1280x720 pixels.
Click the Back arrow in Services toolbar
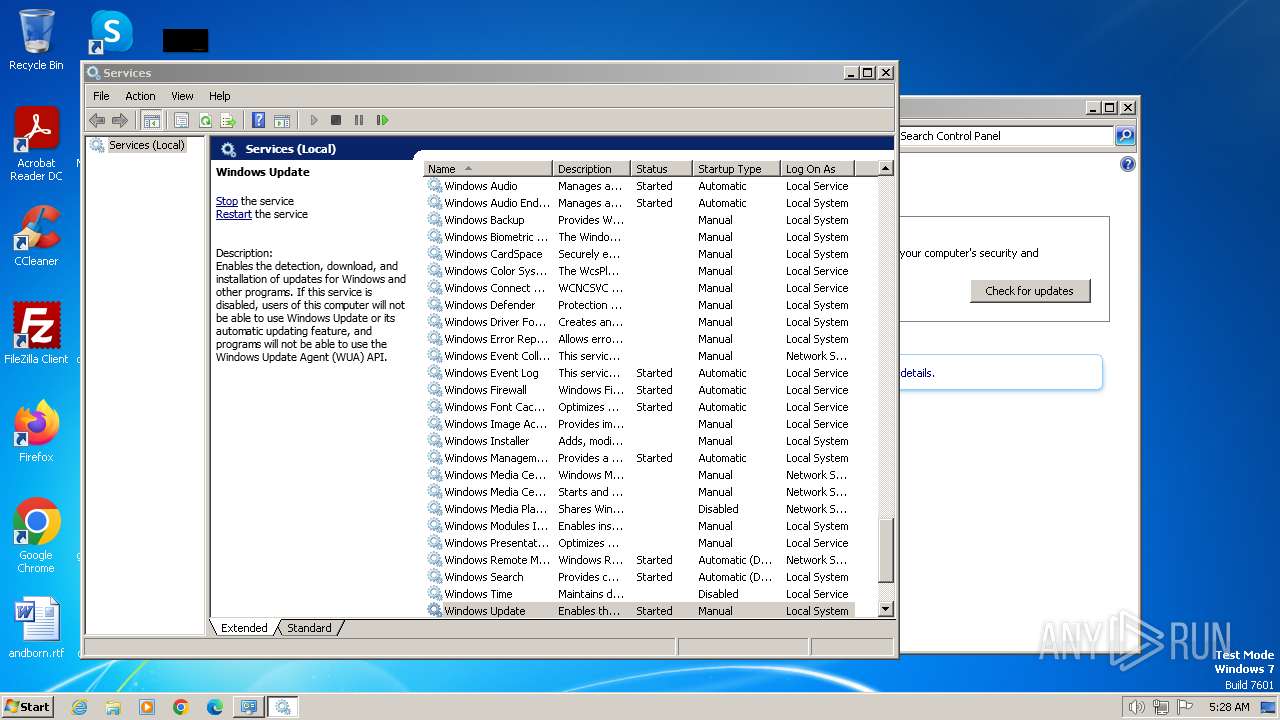click(x=97, y=120)
